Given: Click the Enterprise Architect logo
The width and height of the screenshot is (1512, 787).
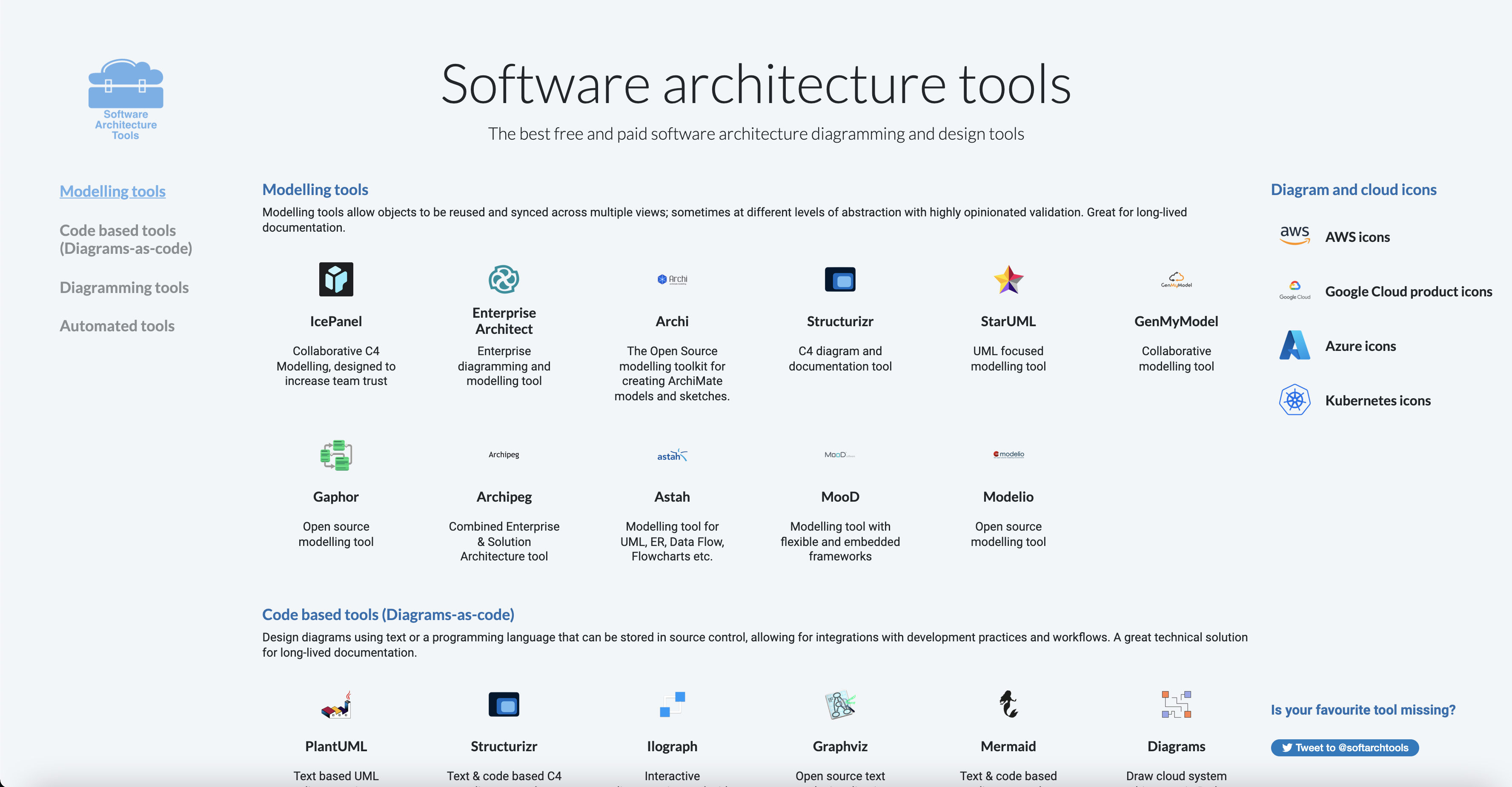Looking at the screenshot, I should click(504, 279).
